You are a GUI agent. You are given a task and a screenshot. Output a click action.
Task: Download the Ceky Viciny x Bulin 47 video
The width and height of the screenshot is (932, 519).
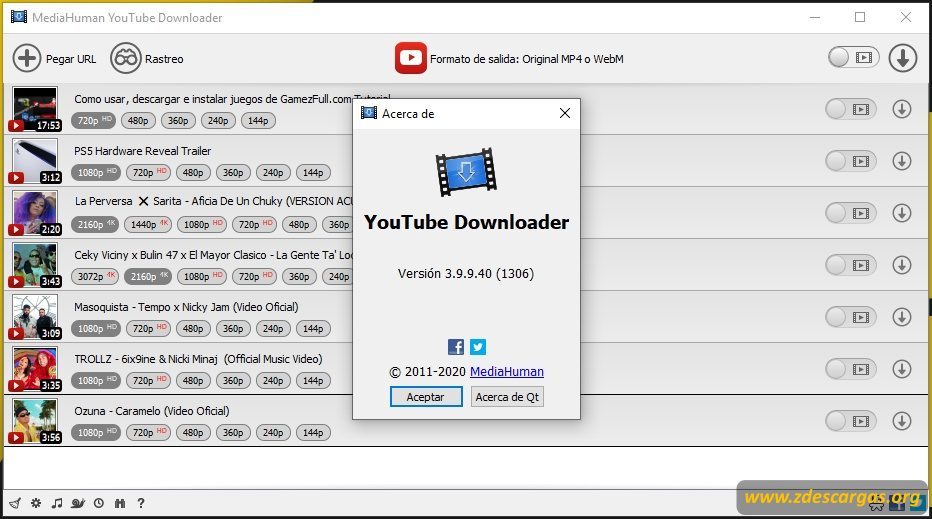tap(902, 265)
